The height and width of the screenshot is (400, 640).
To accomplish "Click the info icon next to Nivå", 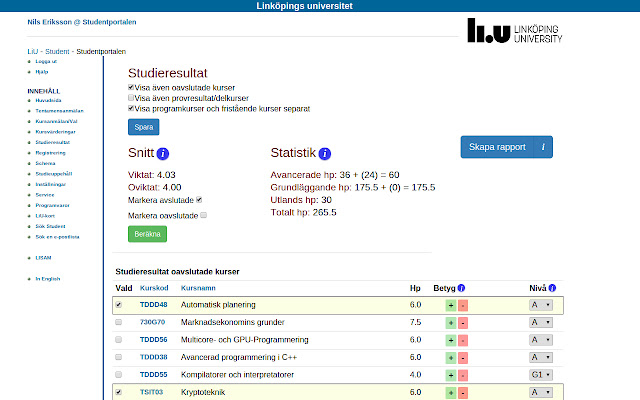I will click(x=552, y=288).
